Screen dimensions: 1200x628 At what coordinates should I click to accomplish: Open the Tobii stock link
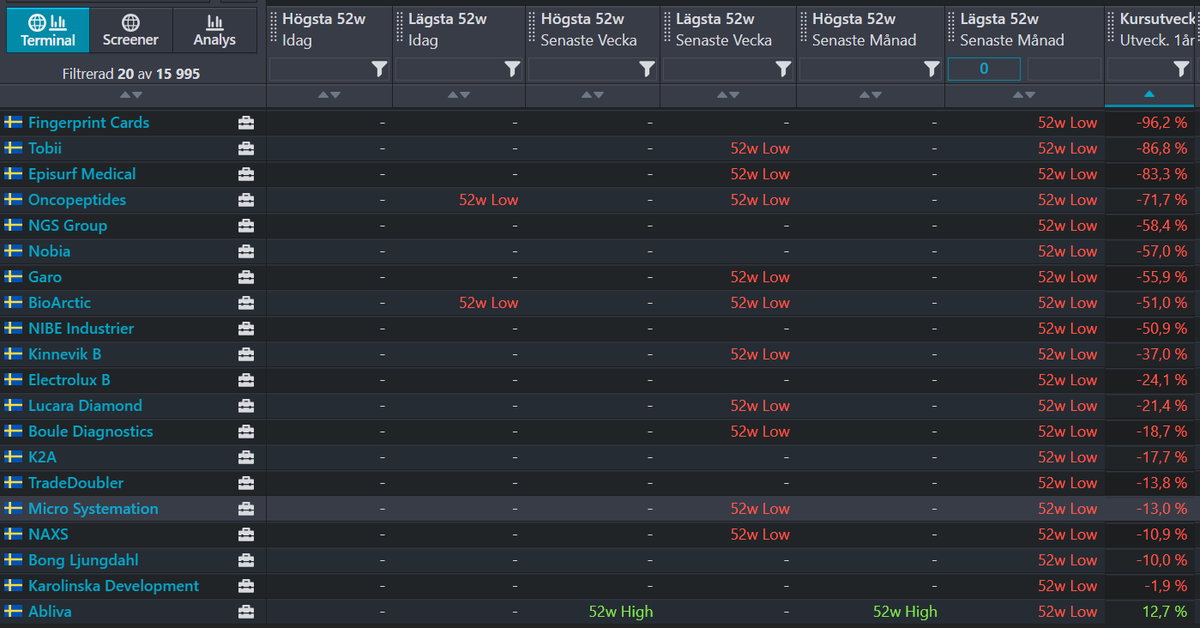coord(45,148)
